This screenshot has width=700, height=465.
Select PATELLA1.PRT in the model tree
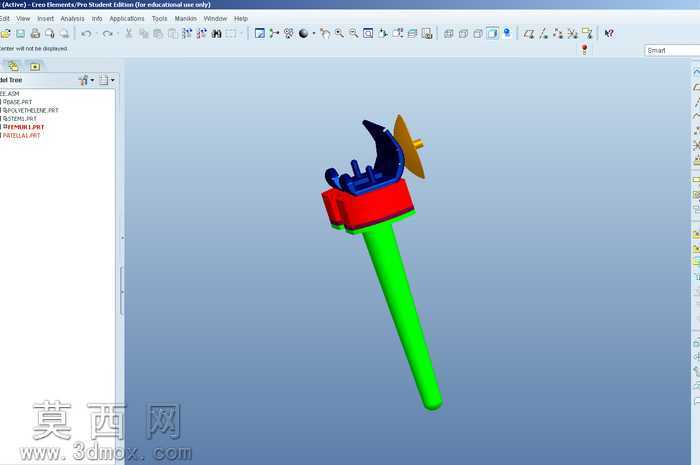[x=21, y=135]
